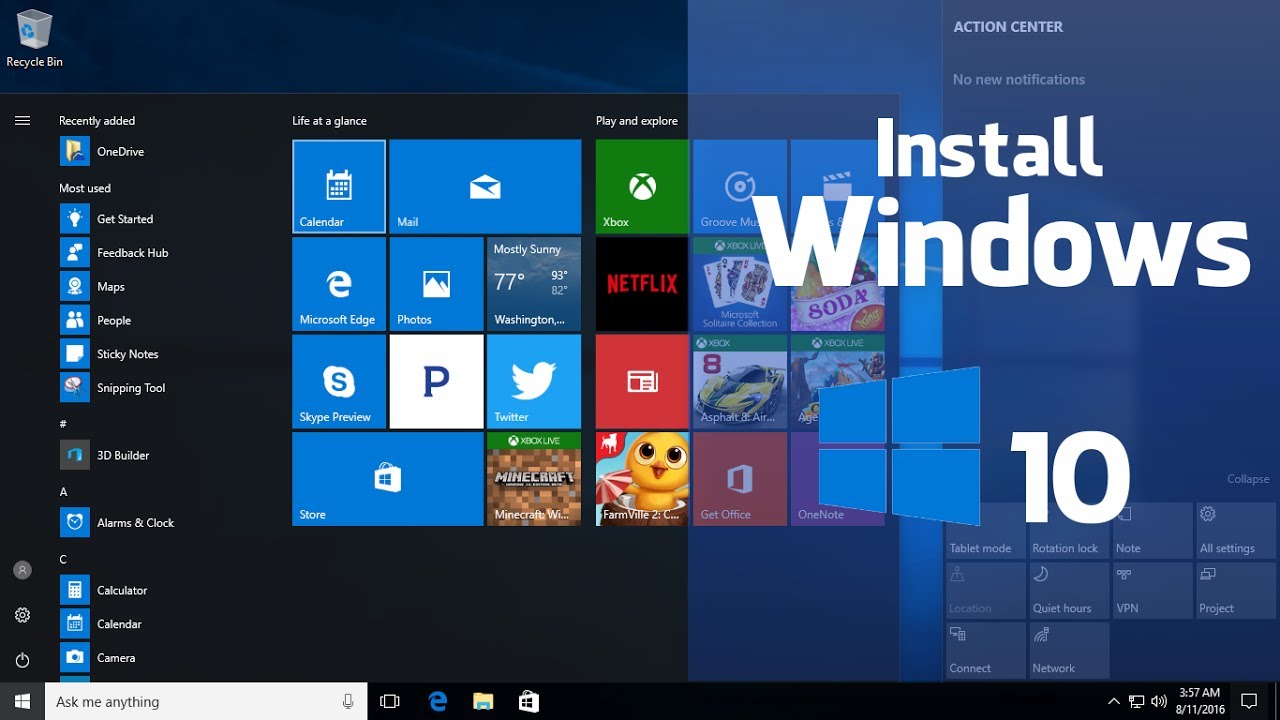Click the Network quick action
The width and height of the screenshot is (1280, 720).
[x=1068, y=650]
